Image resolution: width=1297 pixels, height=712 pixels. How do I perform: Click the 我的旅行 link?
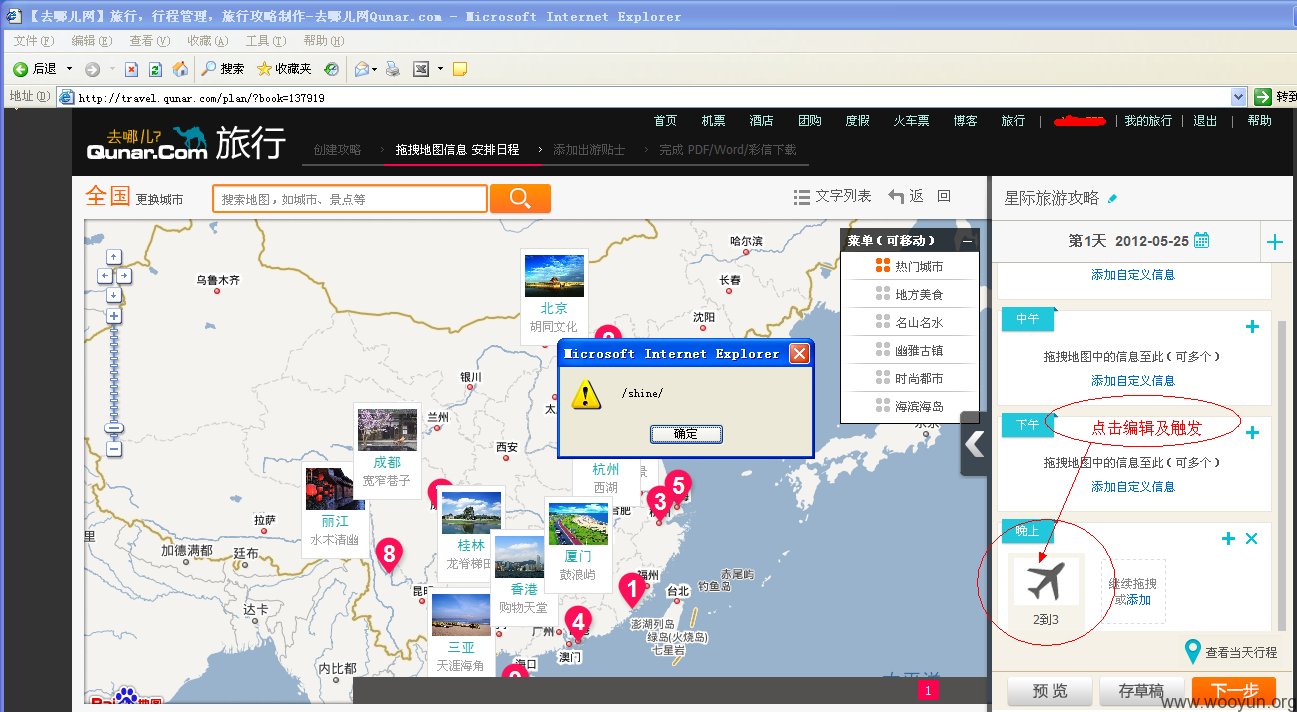click(x=1148, y=120)
